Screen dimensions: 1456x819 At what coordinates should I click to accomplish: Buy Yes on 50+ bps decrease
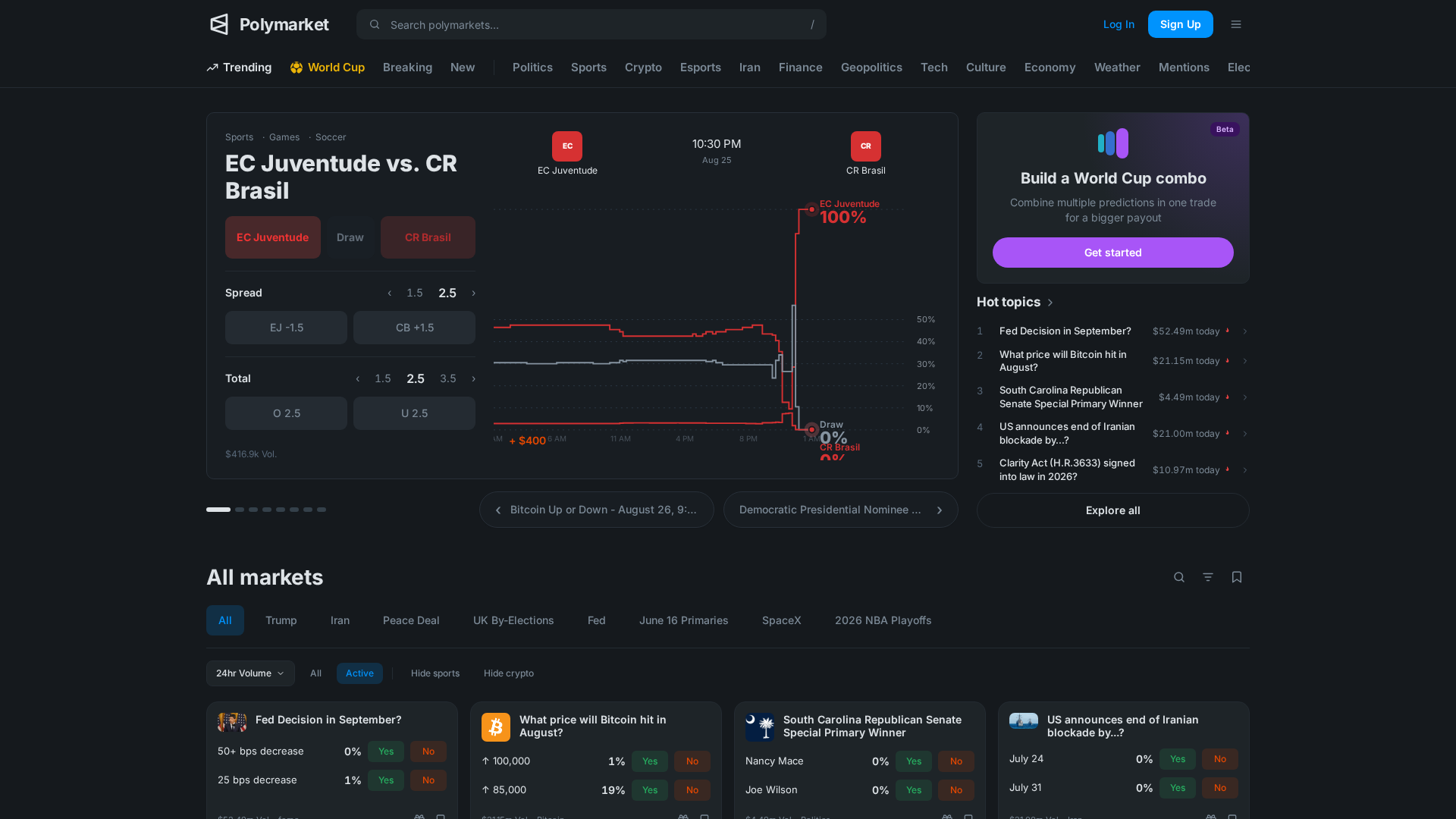pos(386,752)
